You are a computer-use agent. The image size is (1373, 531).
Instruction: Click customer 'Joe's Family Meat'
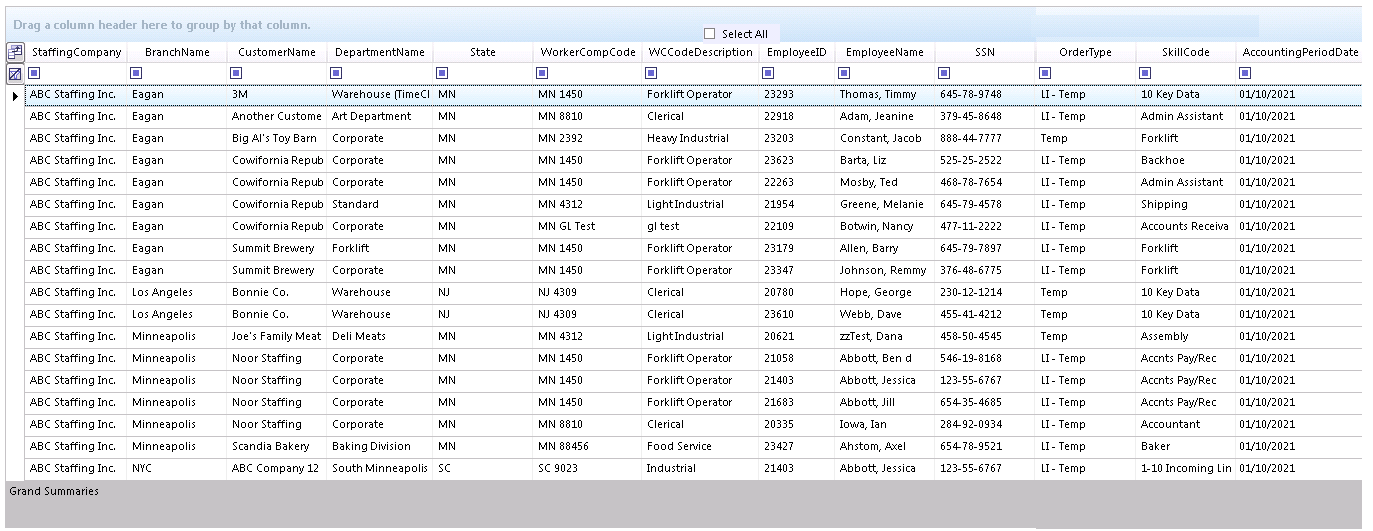[x=277, y=337]
